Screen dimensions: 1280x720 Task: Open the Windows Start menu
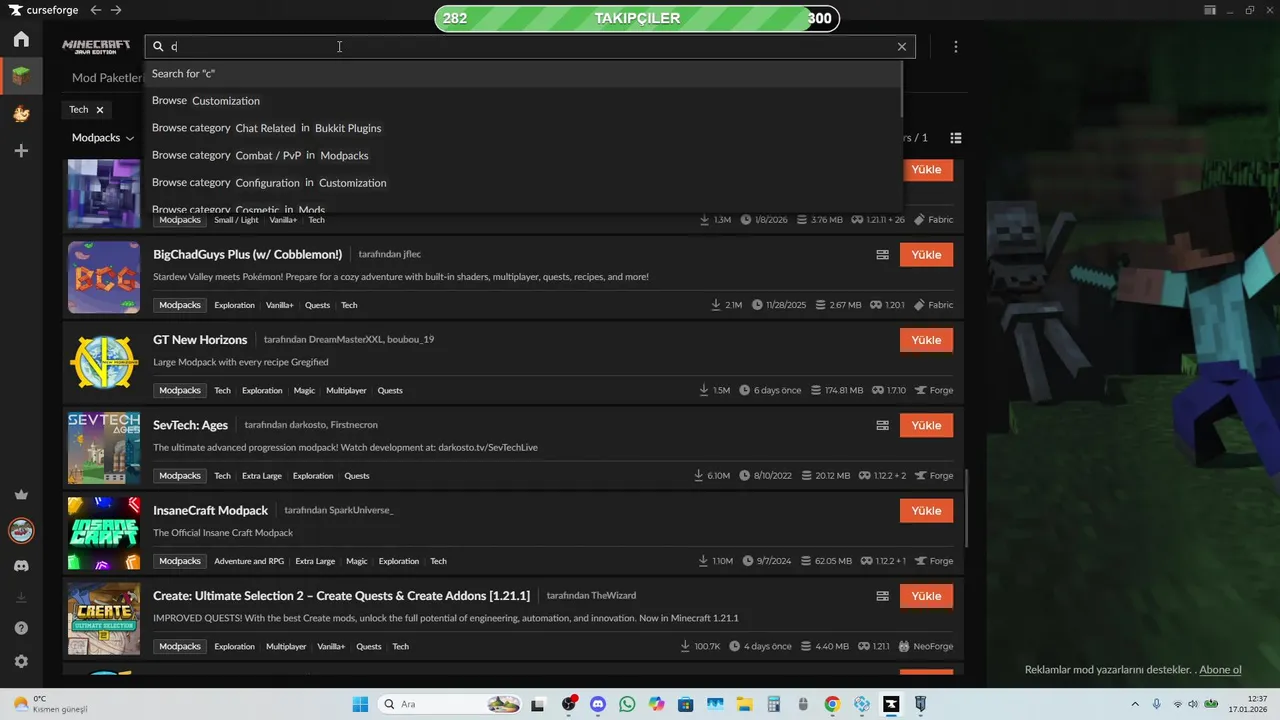(x=360, y=704)
